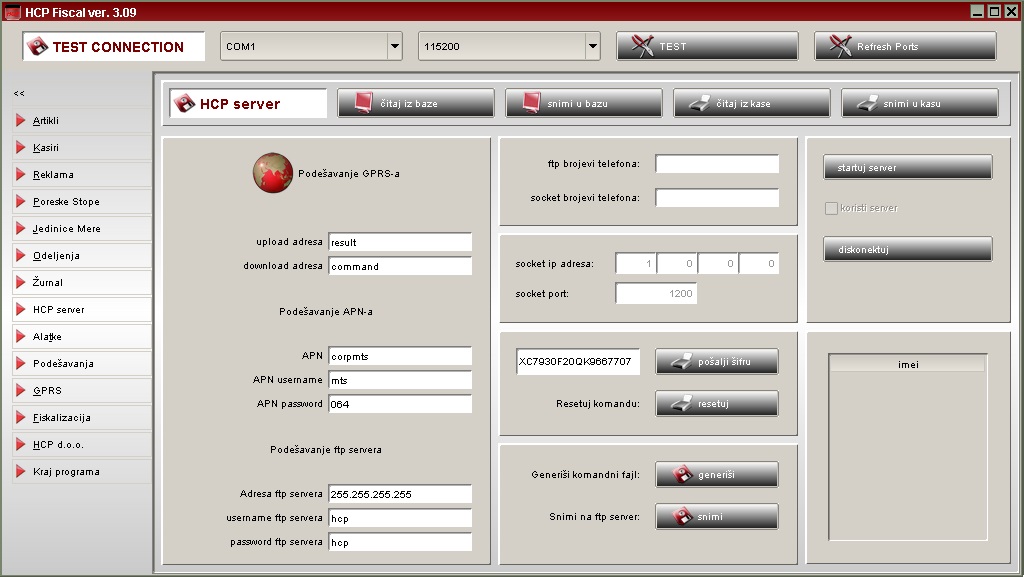
Task: Click 'čitaj iz kase' button
Action: 751,104
